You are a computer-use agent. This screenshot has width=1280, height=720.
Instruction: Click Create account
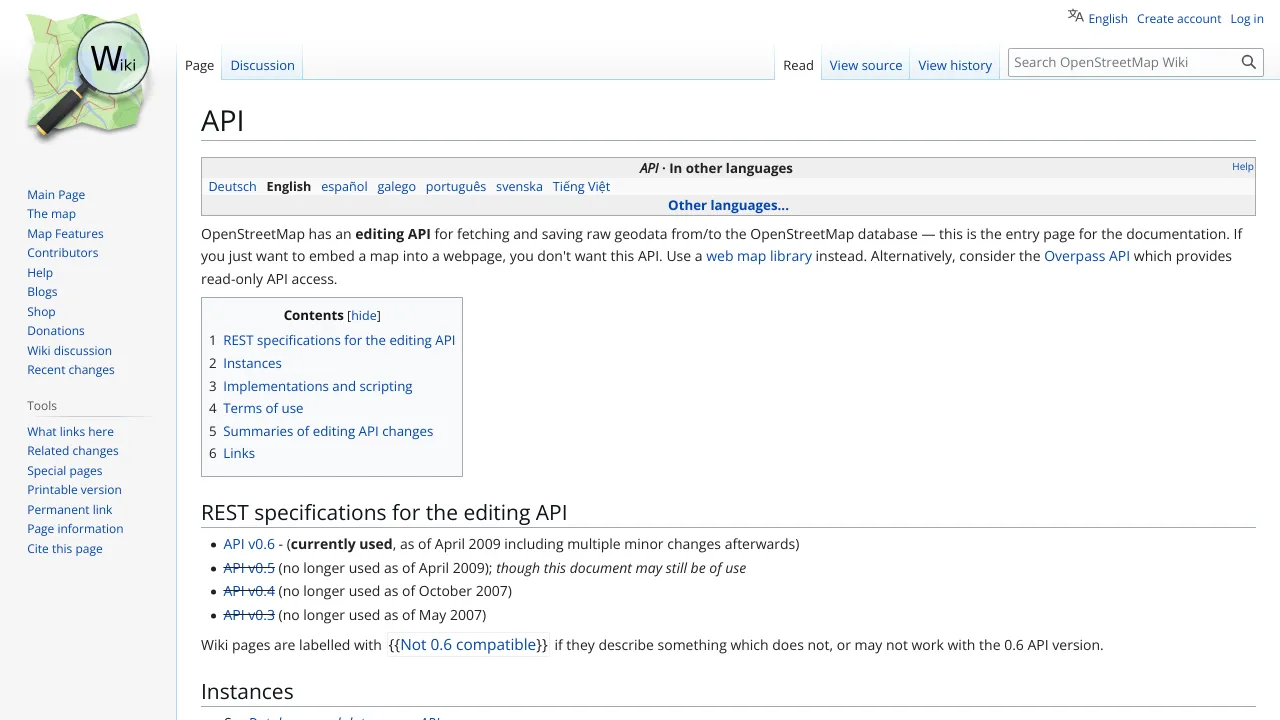tap(1179, 18)
